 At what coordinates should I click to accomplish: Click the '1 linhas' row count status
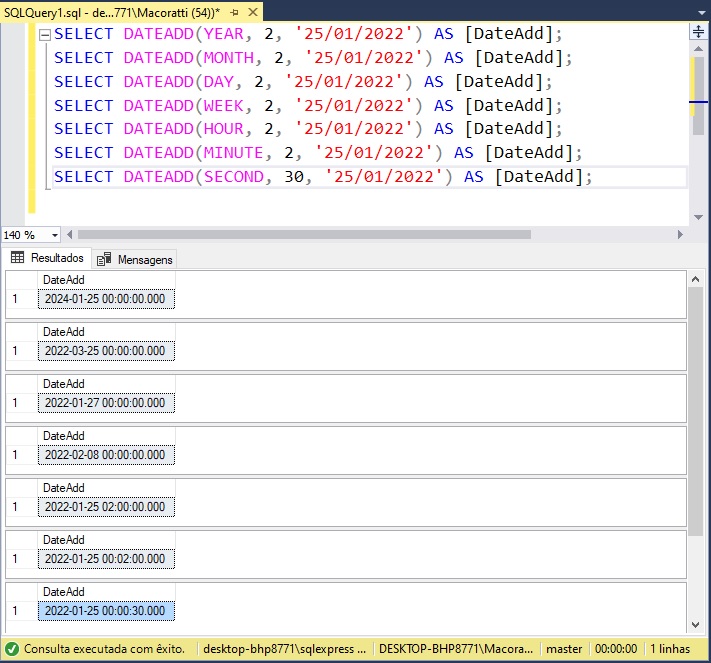pyautogui.click(x=670, y=649)
